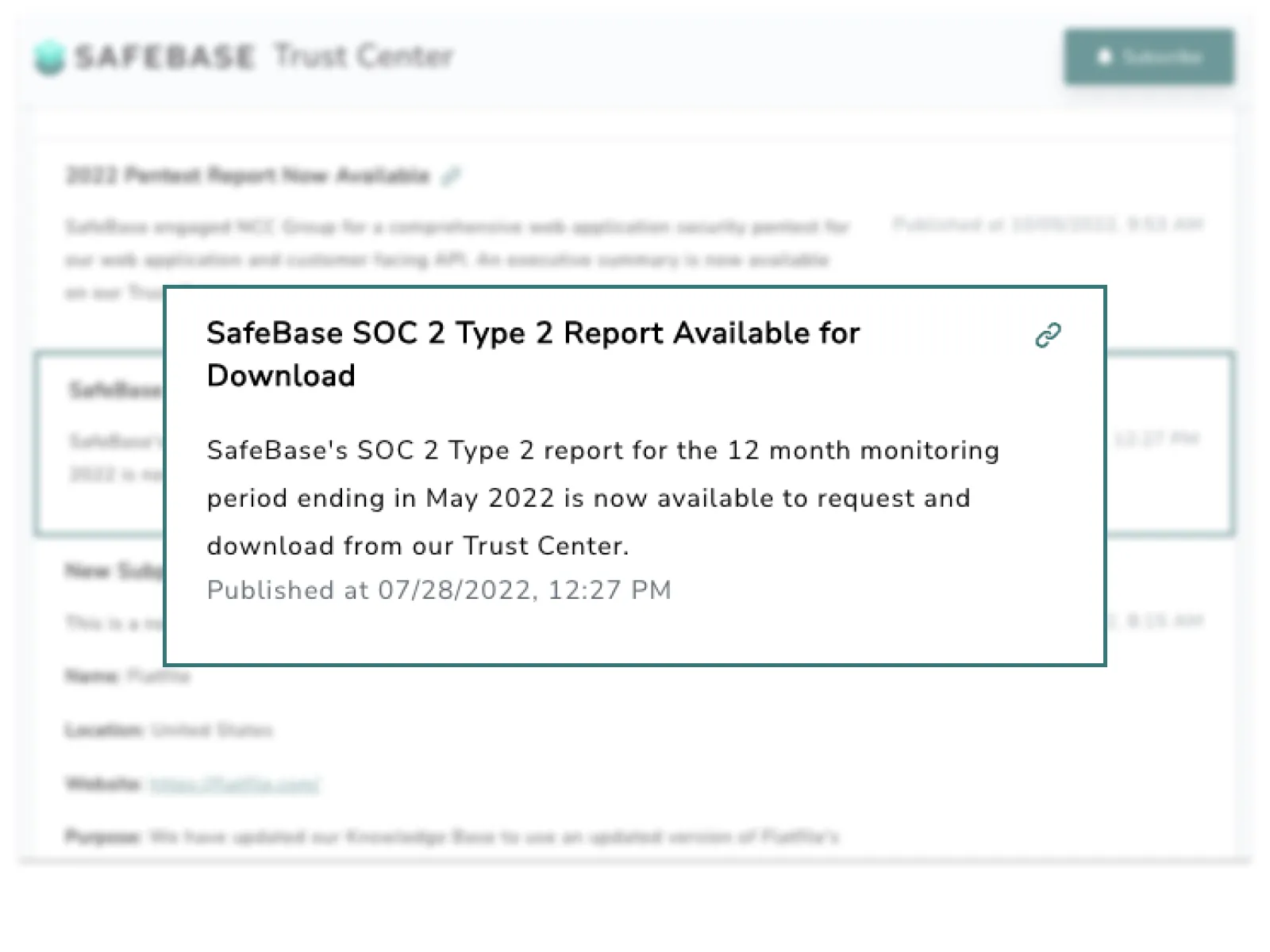
Task: Click the Name field row
Action: (128, 677)
